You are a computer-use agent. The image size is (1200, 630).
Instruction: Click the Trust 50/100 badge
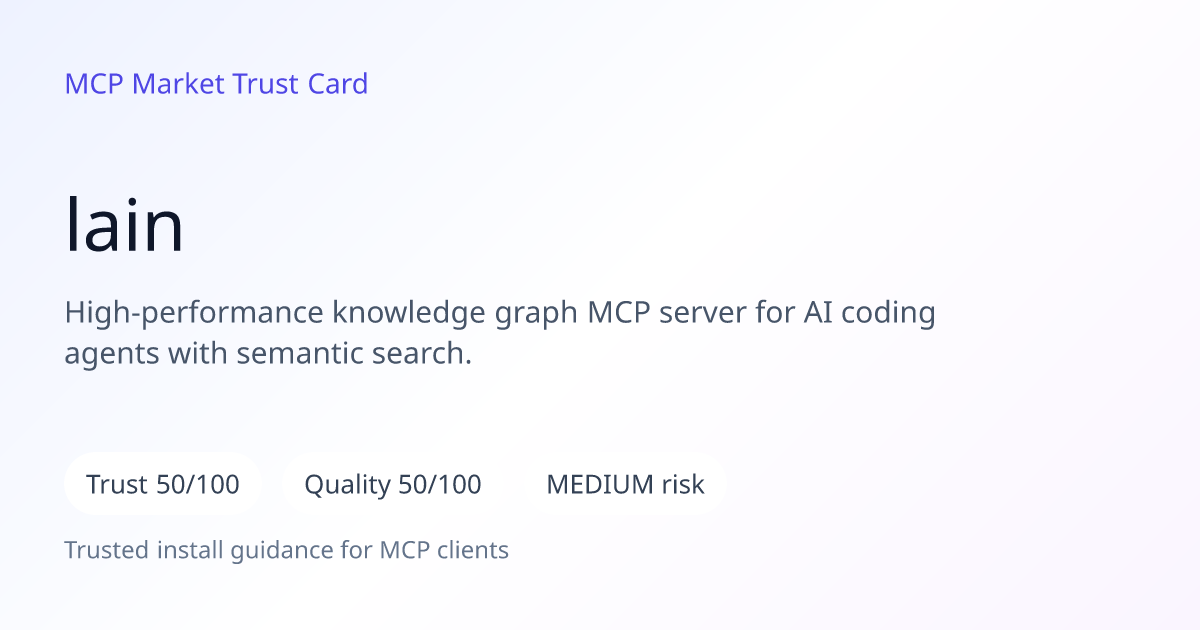tap(163, 484)
